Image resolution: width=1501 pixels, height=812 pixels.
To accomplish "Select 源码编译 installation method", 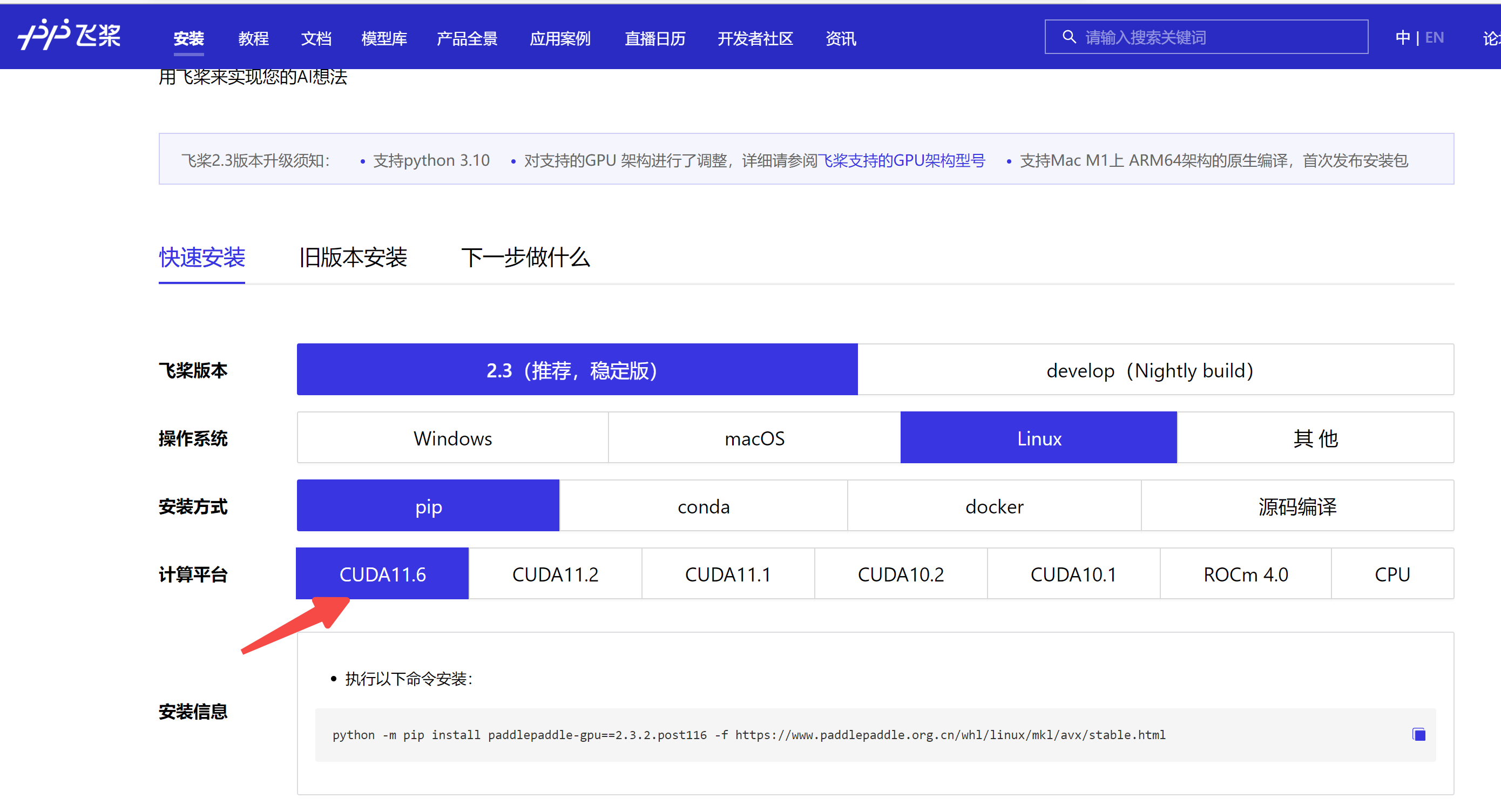I will tap(1297, 505).
